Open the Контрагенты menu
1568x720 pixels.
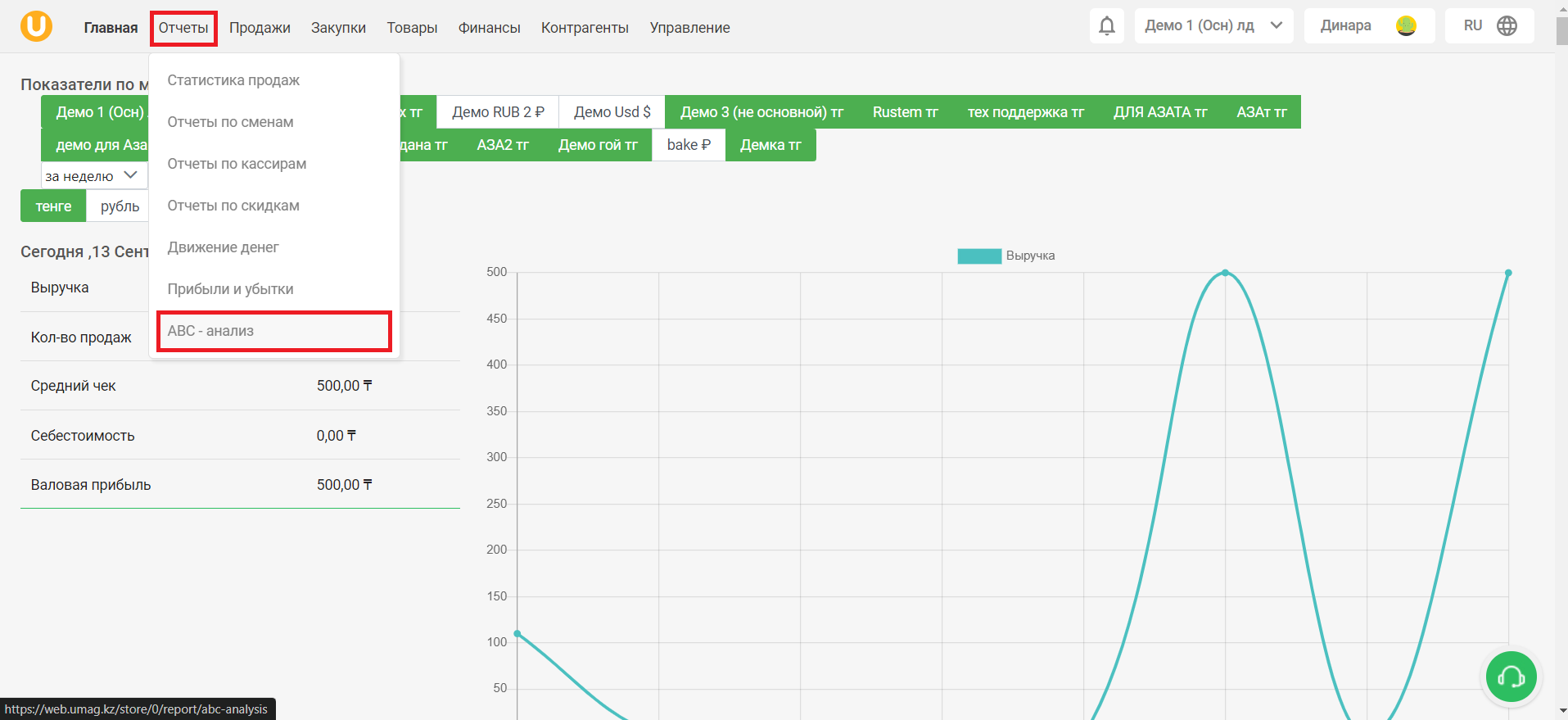click(585, 28)
